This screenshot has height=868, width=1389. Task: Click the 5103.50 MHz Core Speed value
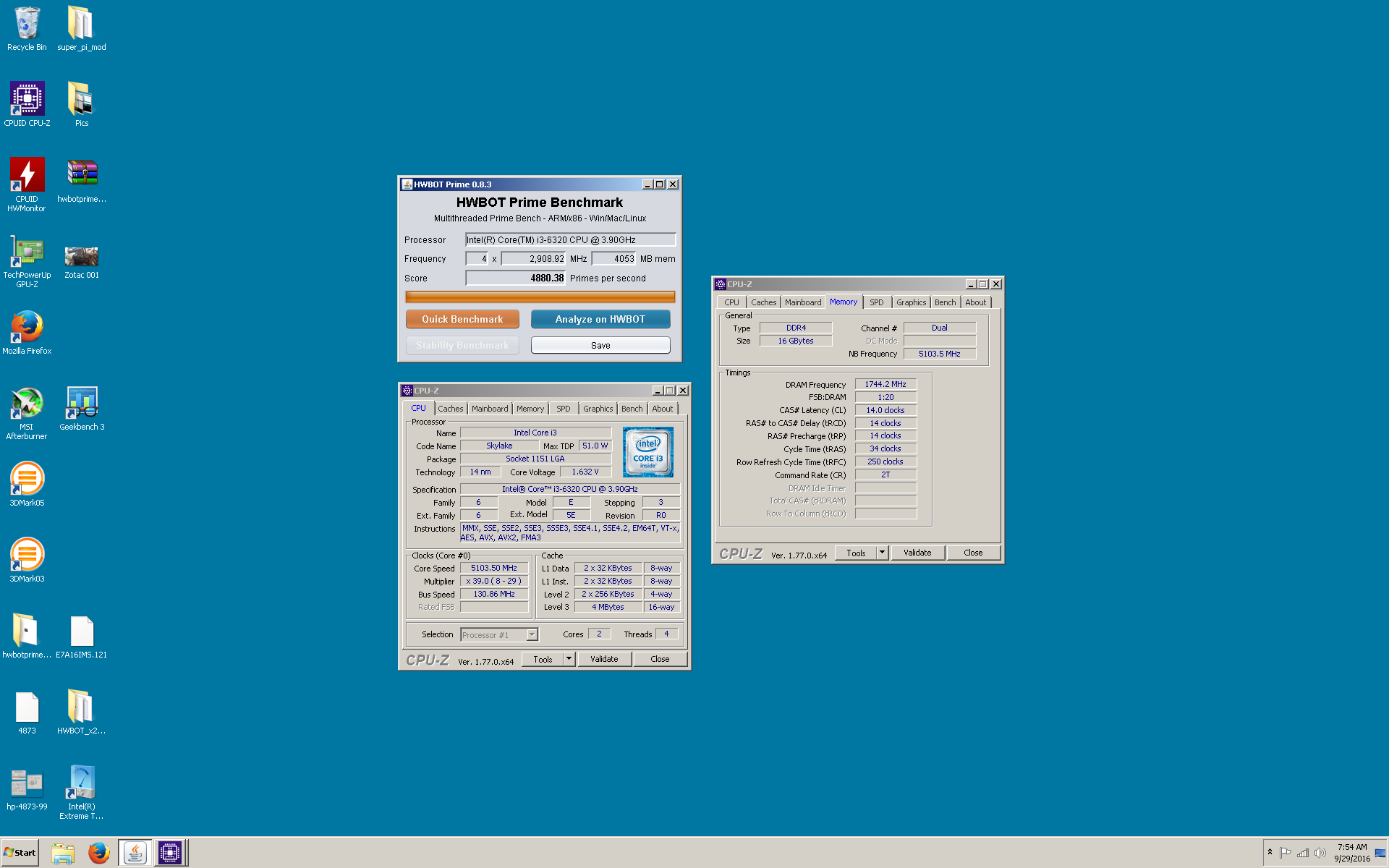(494, 569)
